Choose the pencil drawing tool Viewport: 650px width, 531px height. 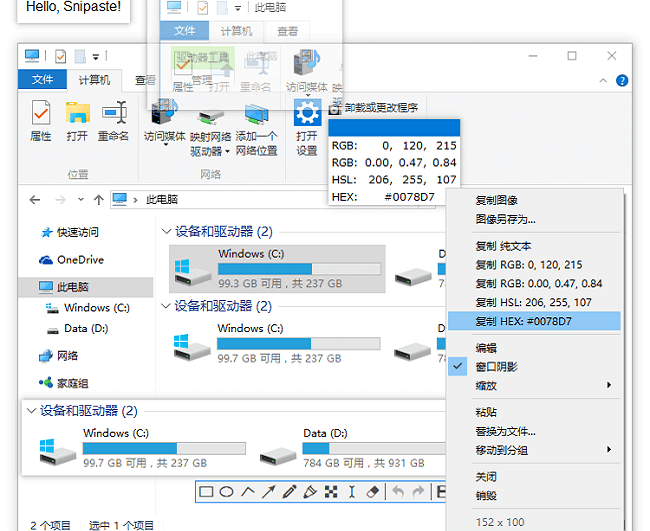[x=289, y=492]
